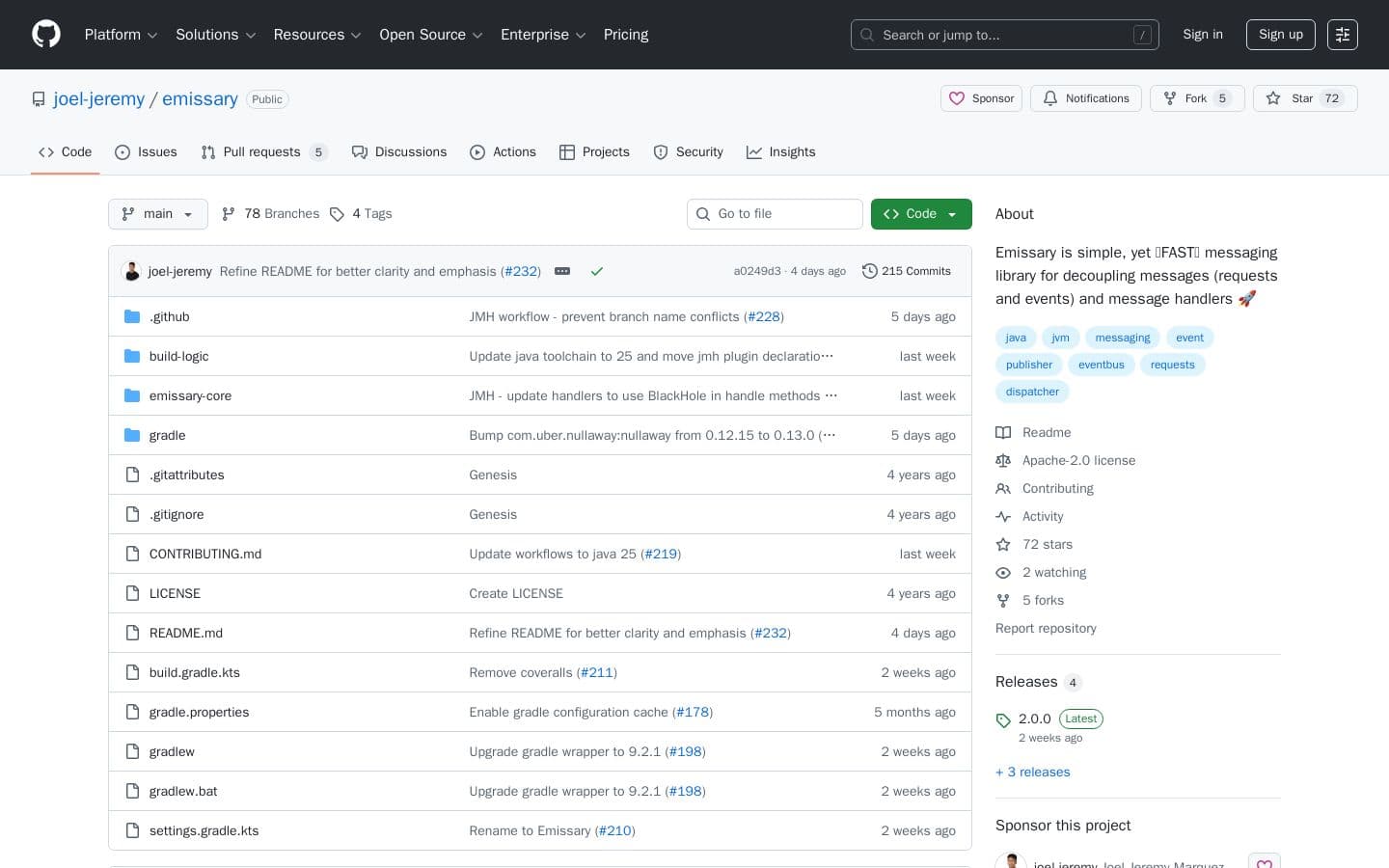Expand the green Code button dropdown
The width and height of the screenshot is (1389, 868).
point(951,213)
